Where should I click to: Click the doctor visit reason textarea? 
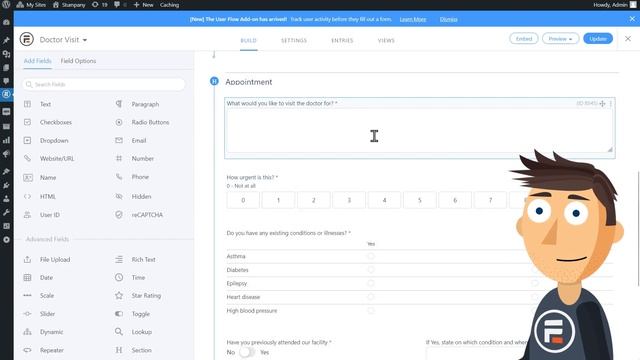(x=420, y=131)
